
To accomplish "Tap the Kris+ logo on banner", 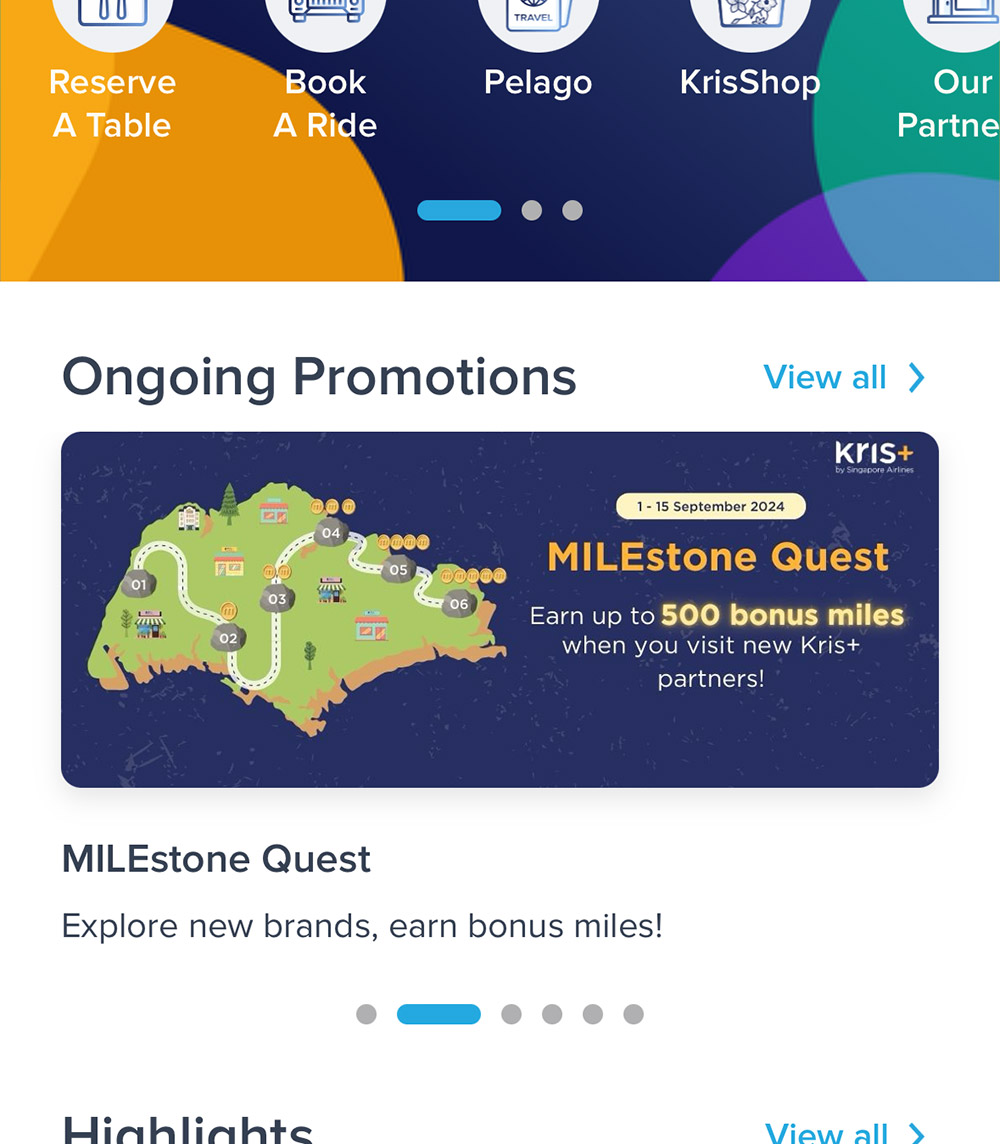I will pyautogui.click(x=874, y=456).
